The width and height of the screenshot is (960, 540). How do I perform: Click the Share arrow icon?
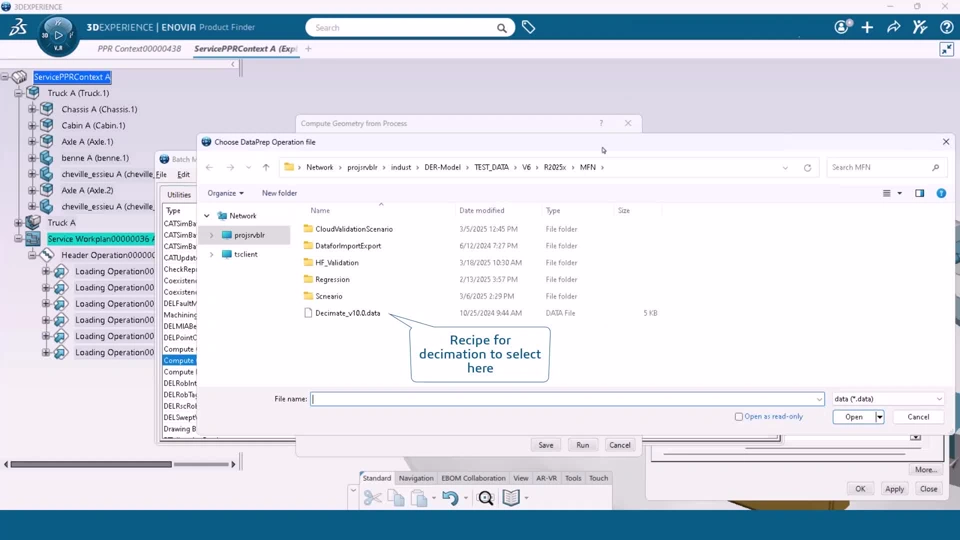(x=893, y=27)
